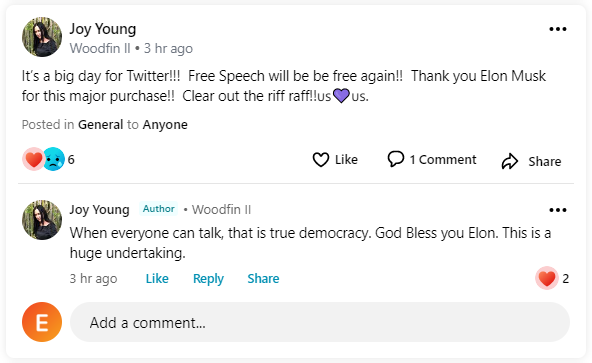Click the 1 Comment button
The image size is (592, 363).
pos(432,159)
